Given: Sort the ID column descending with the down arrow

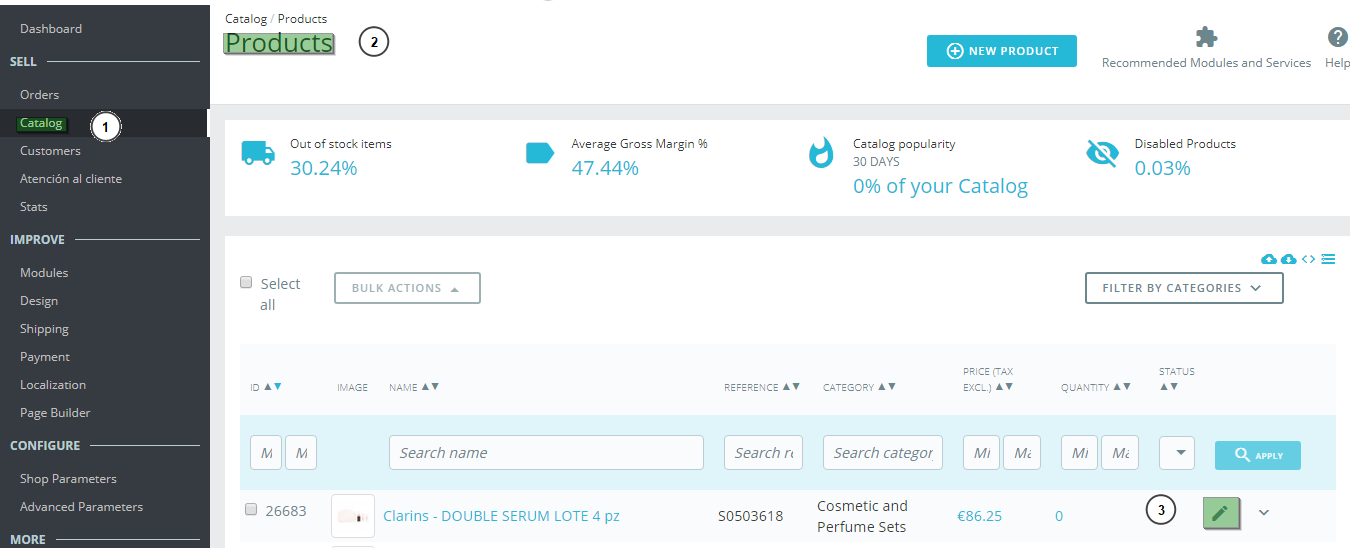Looking at the screenshot, I should pyautogui.click(x=277, y=387).
